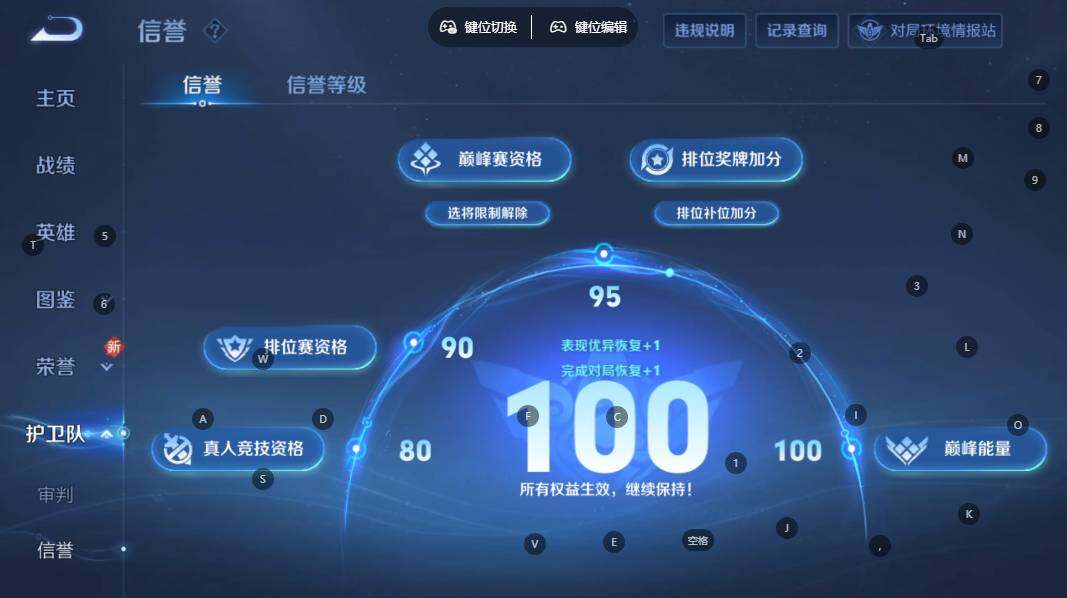Screen dimensions: 1067x598
Task: Open 键位编辑 key mapping editor
Action: click(x=589, y=27)
